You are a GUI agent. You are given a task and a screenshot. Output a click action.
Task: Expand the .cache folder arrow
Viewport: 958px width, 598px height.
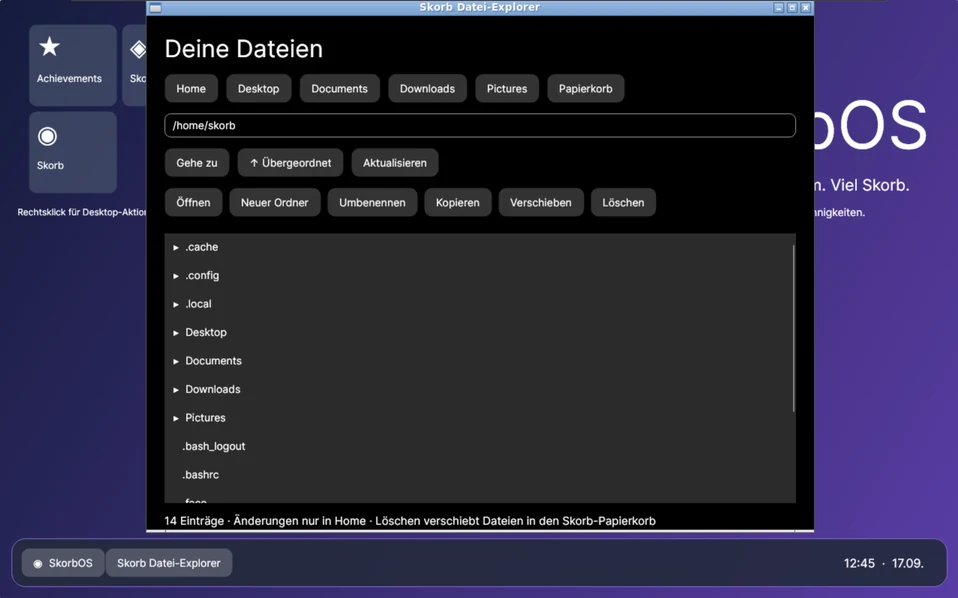pyautogui.click(x=175, y=247)
